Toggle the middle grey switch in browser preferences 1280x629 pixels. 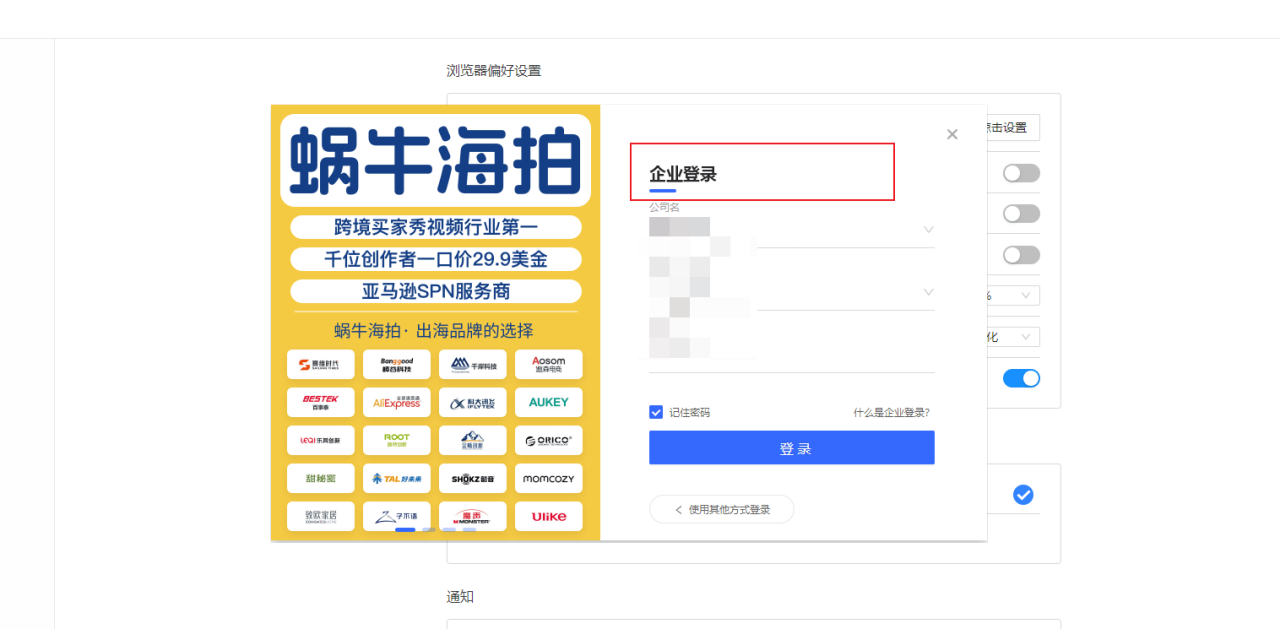click(1021, 214)
